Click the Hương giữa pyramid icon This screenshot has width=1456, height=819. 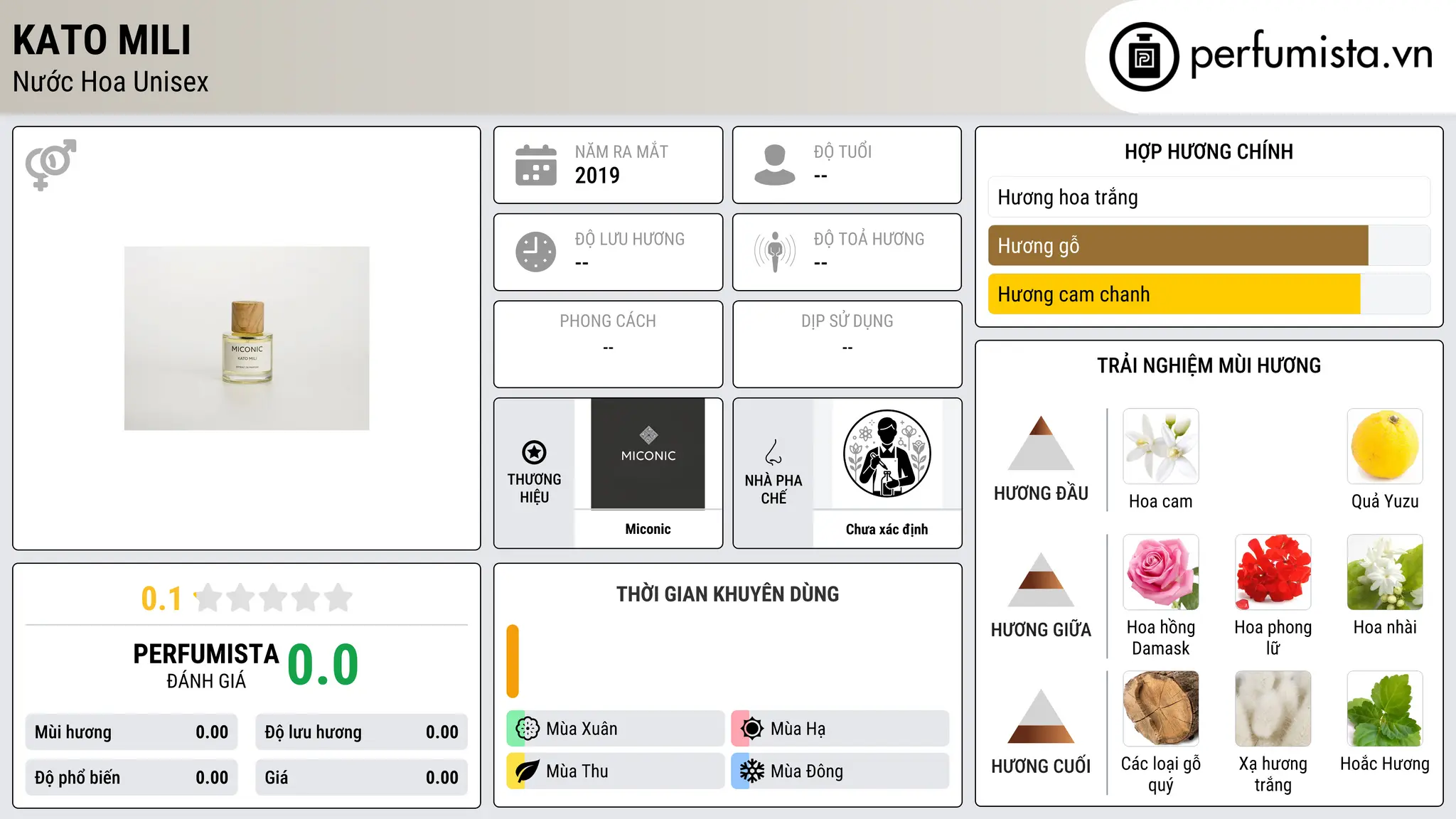point(1041,579)
